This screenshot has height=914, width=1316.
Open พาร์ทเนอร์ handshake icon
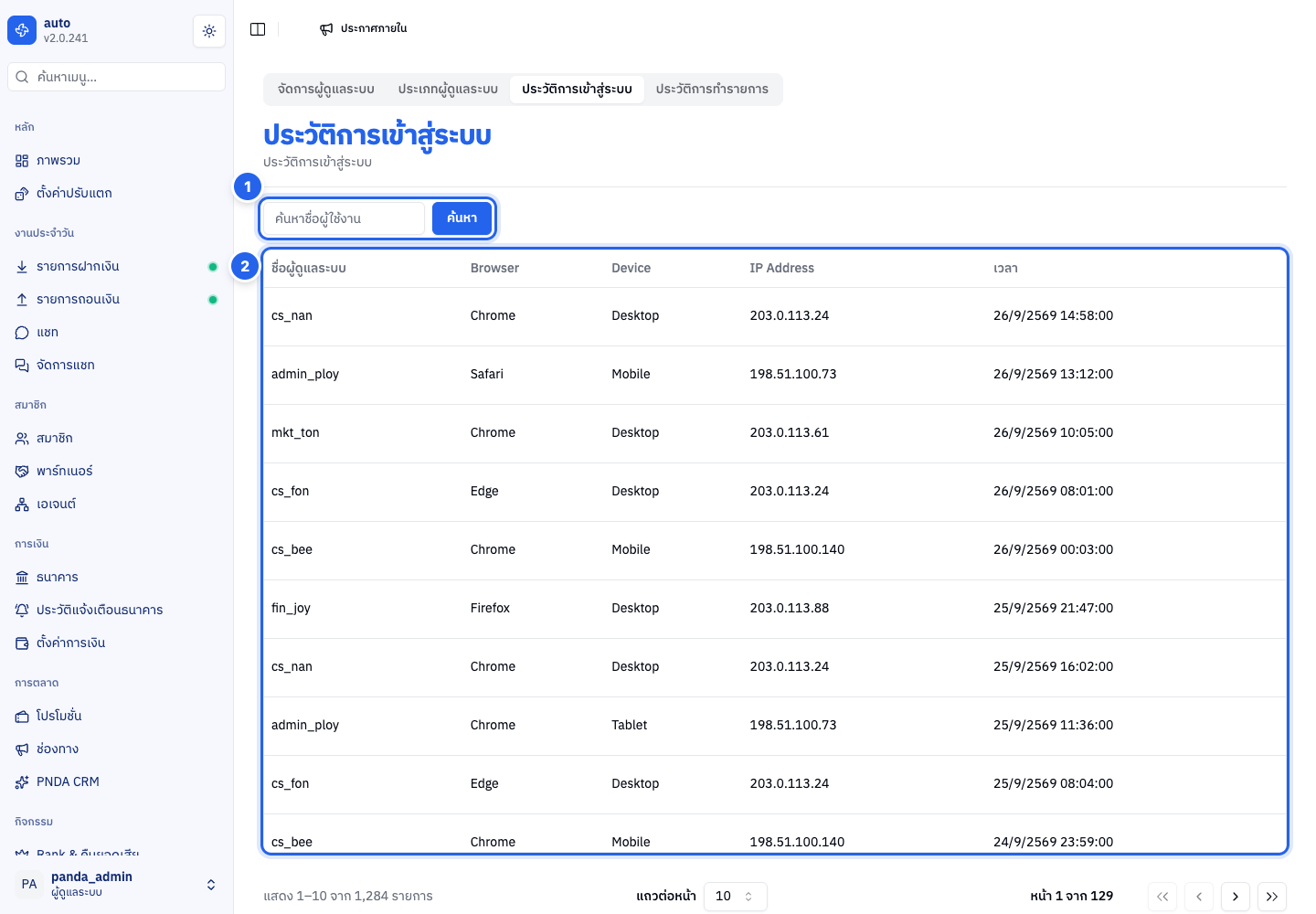click(x=22, y=472)
